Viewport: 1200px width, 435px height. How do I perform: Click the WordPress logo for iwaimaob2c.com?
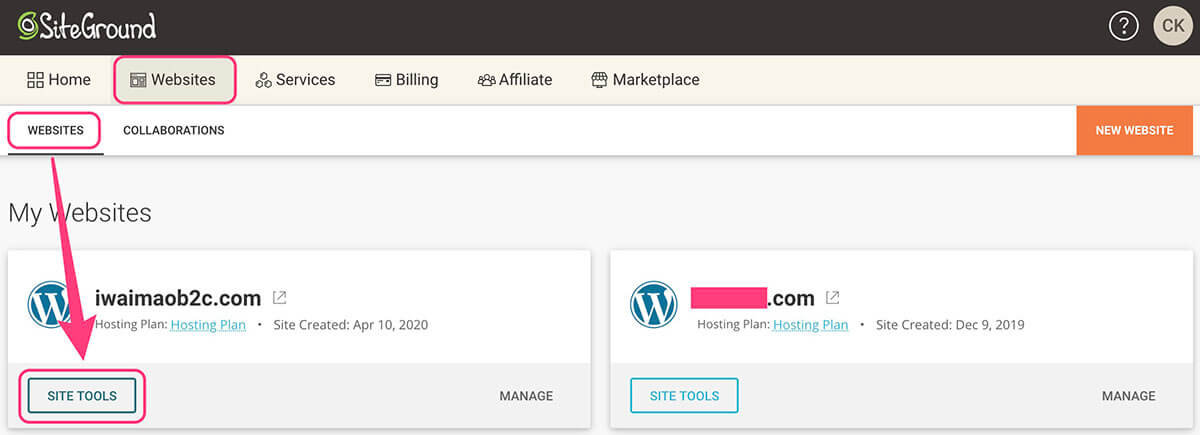pos(52,305)
